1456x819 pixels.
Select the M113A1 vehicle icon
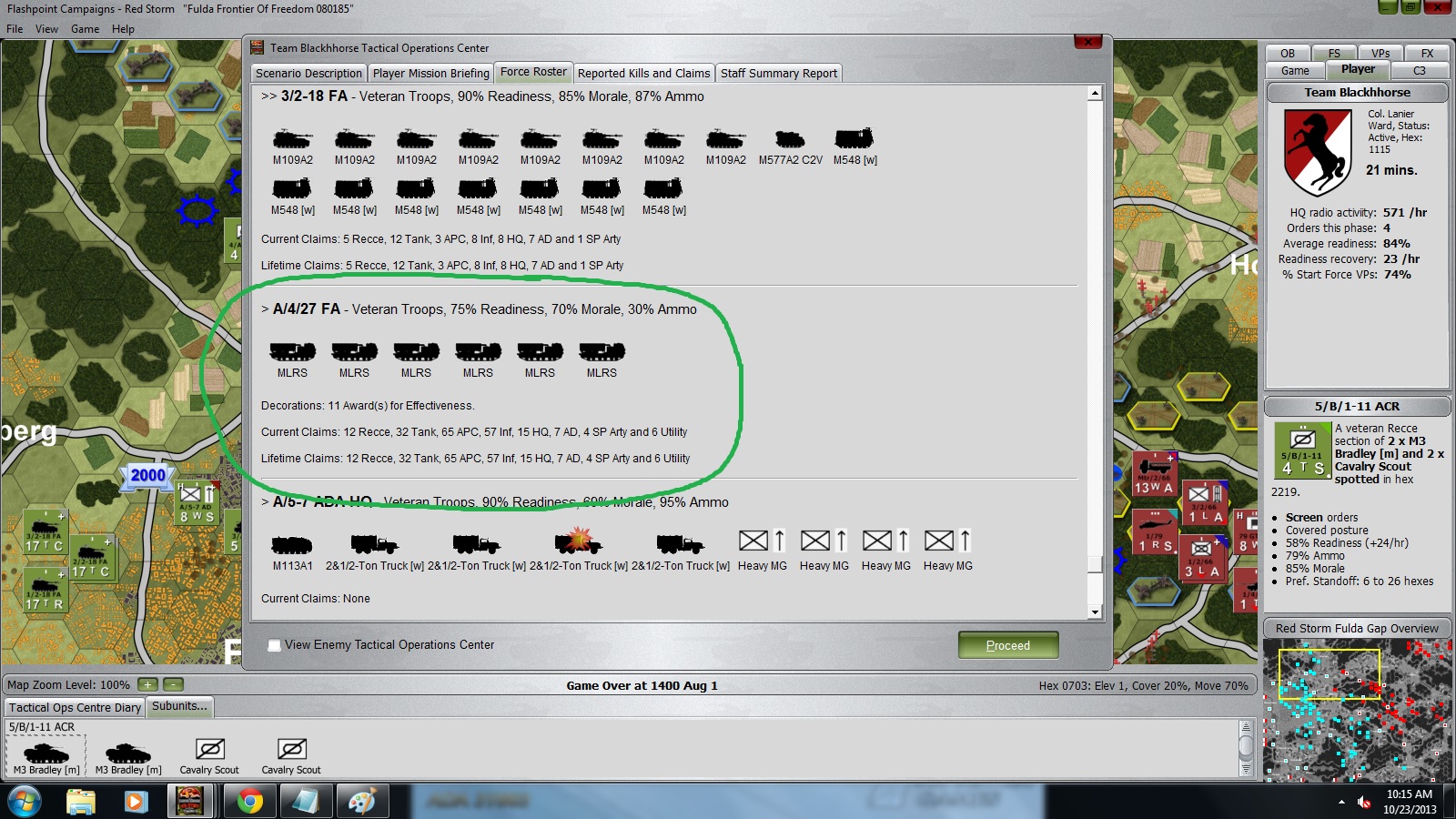[292, 544]
